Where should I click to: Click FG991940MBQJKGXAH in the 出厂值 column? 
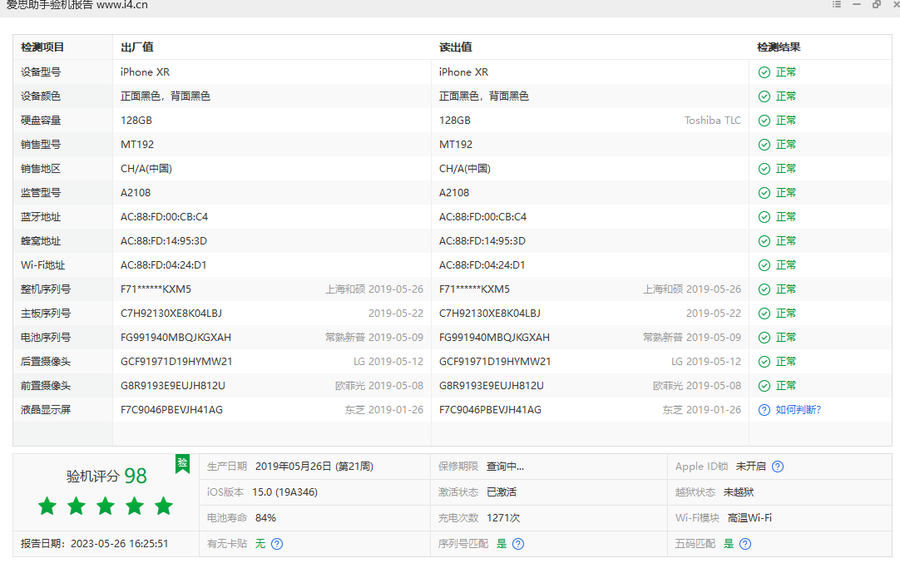[176, 338]
